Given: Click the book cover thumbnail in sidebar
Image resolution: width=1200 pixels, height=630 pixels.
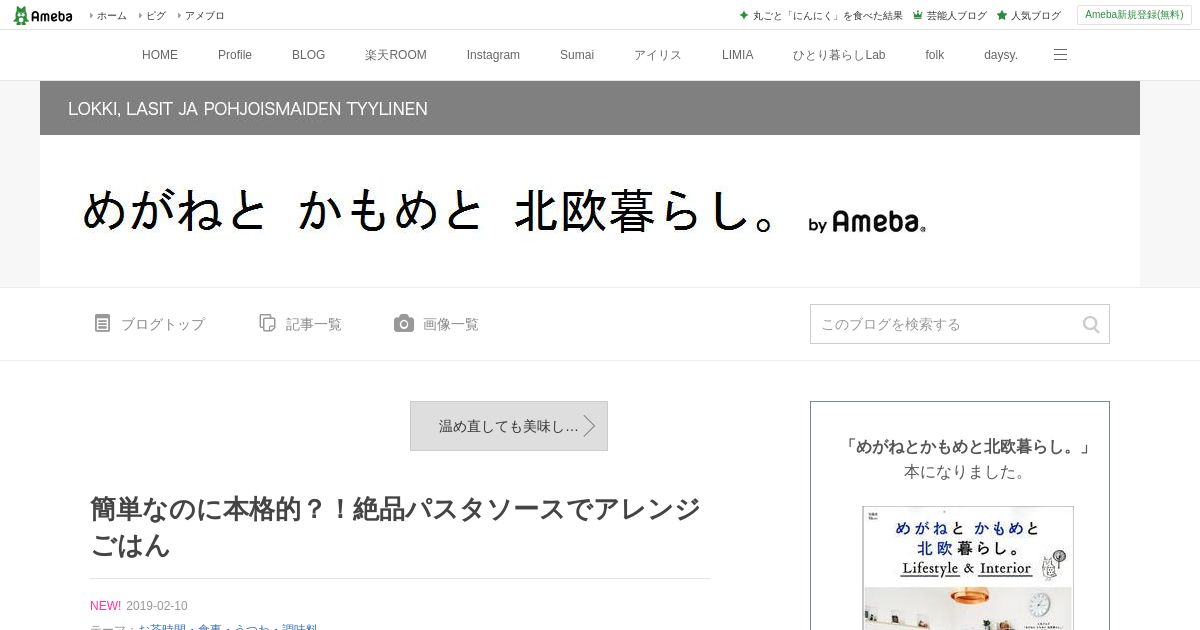Looking at the screenshot, I should [968, 568].
